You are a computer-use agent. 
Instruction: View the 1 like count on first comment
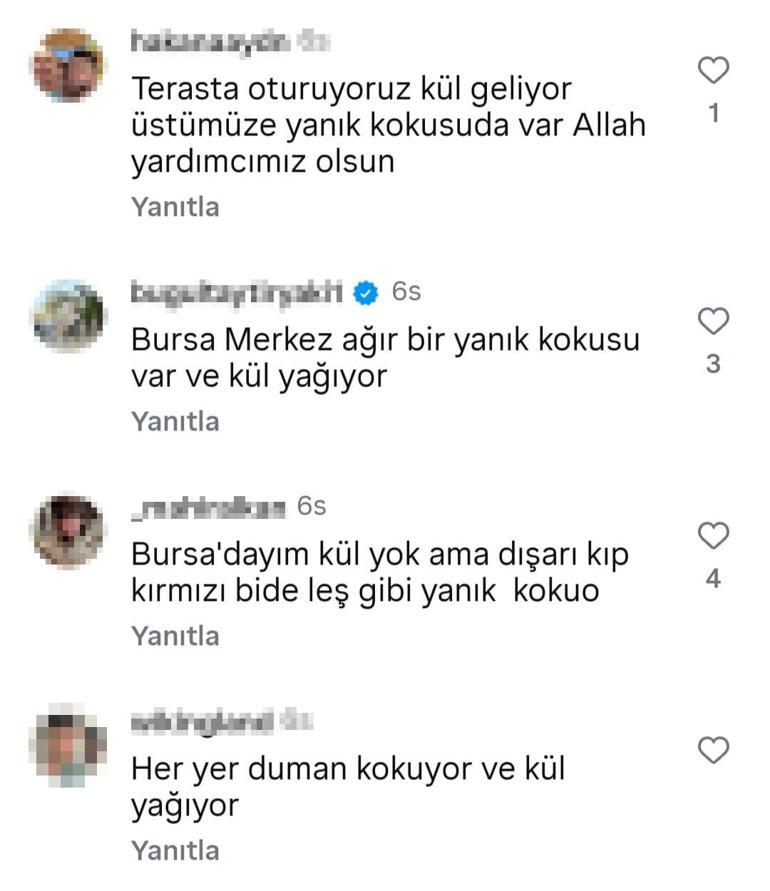pyautogui.click(x=714, y=114)
